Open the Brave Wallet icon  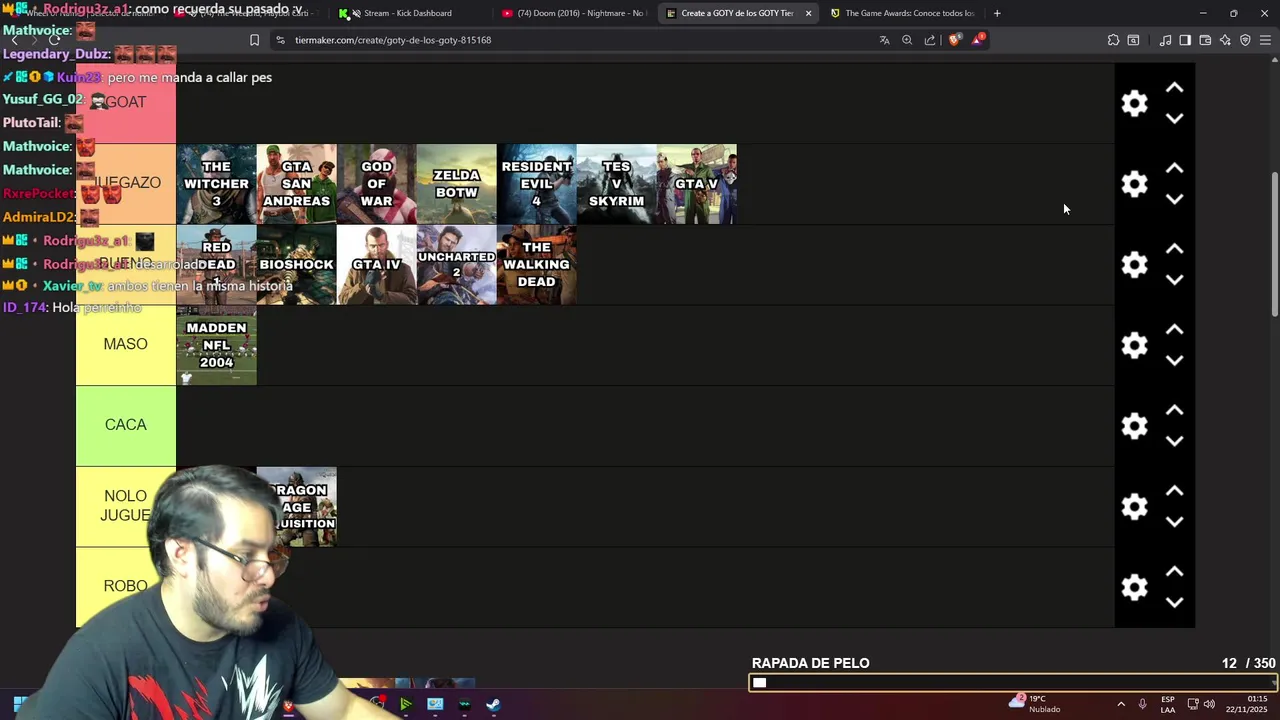tap(1205, 40)
